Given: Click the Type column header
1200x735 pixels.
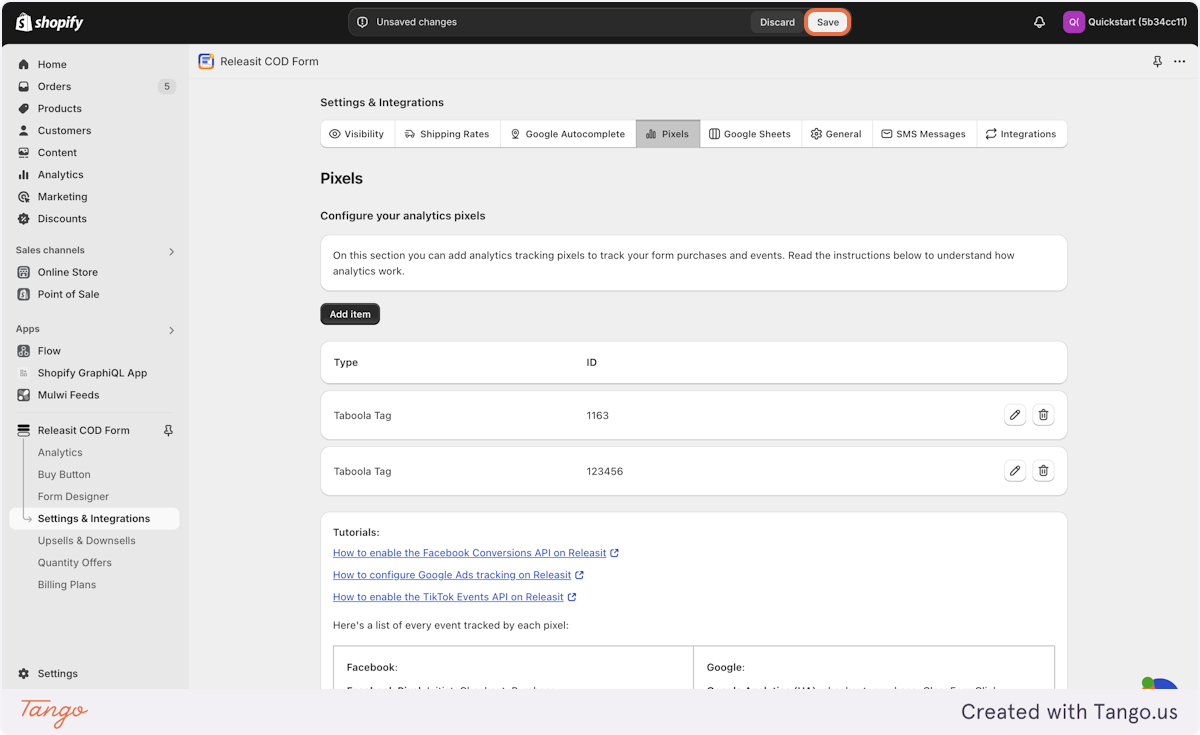Looking at the screenshot, I should pyautogui.click(x=346, y=362).
